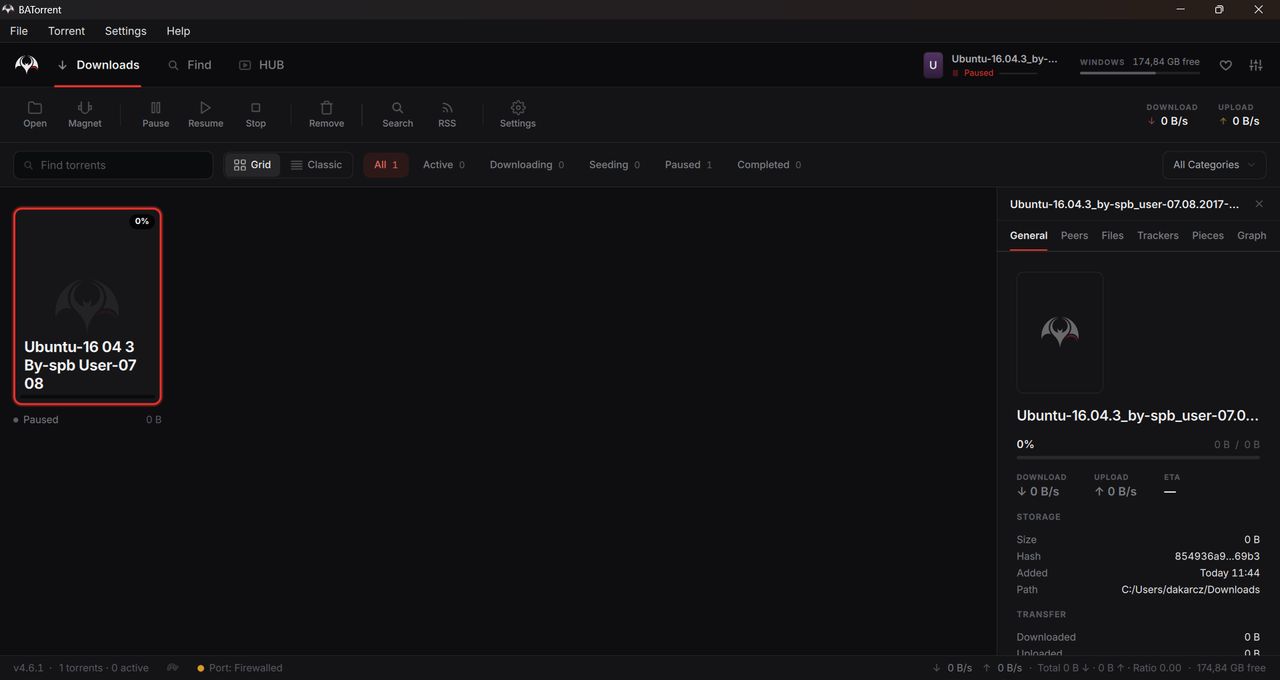Open toolbar Settings gear
Image resolution: width=1280 pixels, height=680 pixels.
(x=518, y=114)
